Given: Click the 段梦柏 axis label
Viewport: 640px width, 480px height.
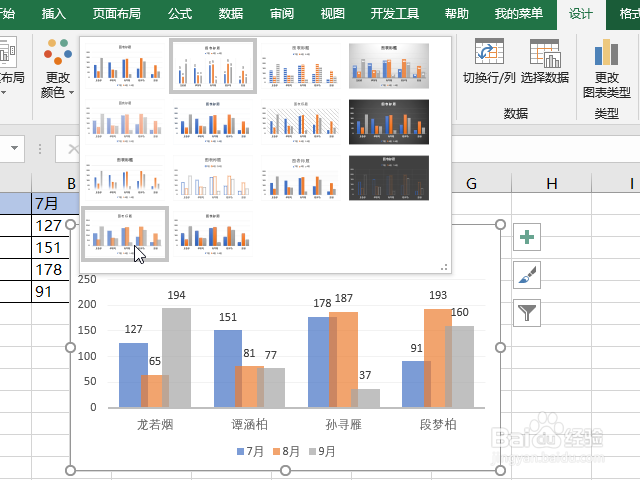Looking at the screenshot, I should click(x=438, y=424).
